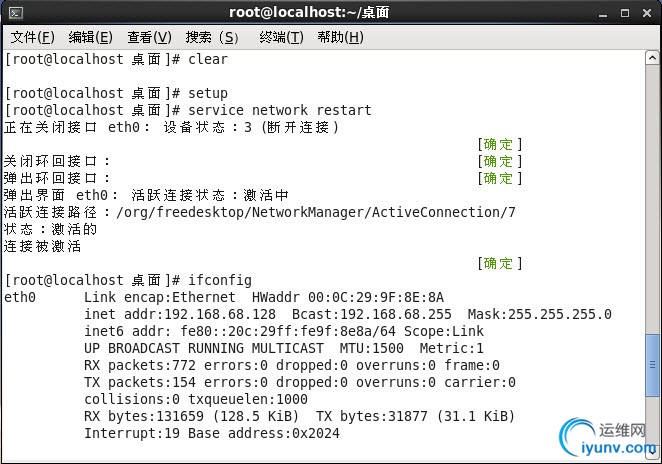Click the 'service network restart' command line
This screenshot has height=464, width=662.
[280, 110]
